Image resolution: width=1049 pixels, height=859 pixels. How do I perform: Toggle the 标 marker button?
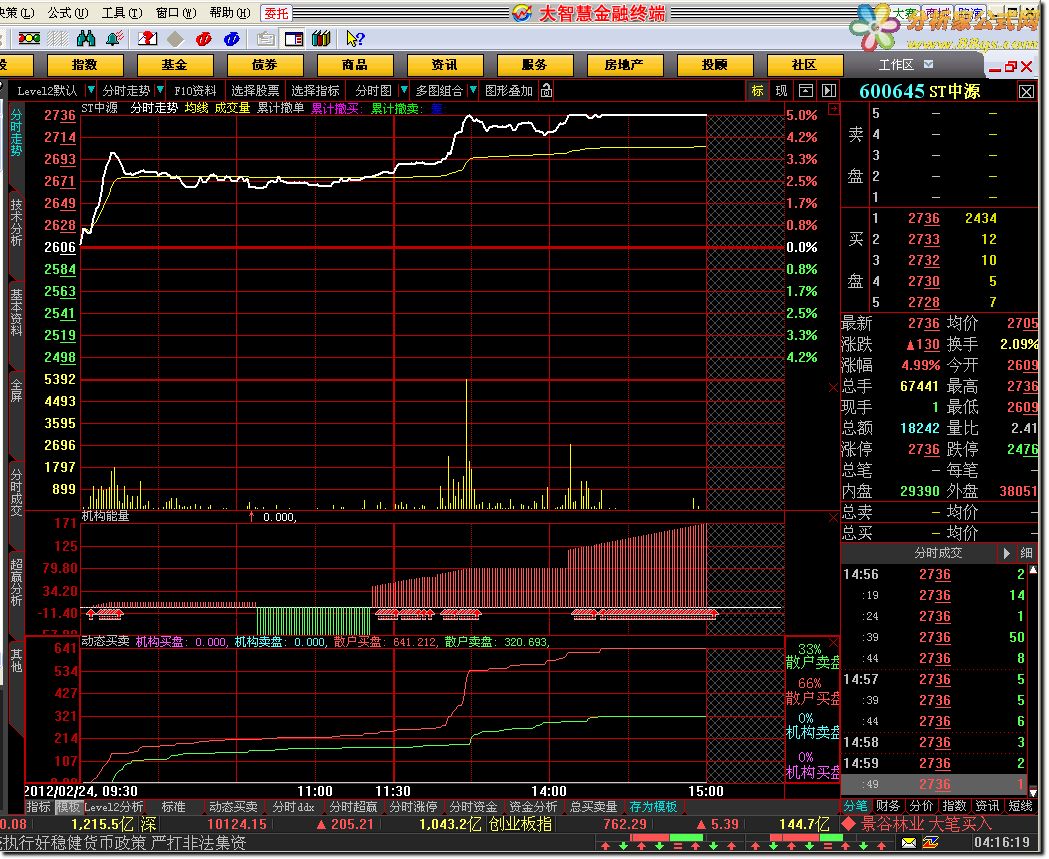(x=757, y=91)
